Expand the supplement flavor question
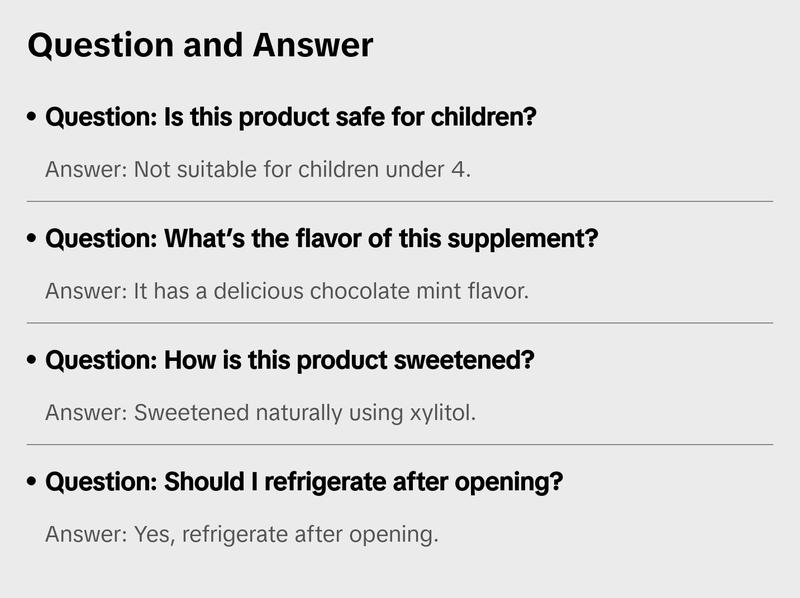The height and width of the screenshot is (598, 800). click(321, 239)
